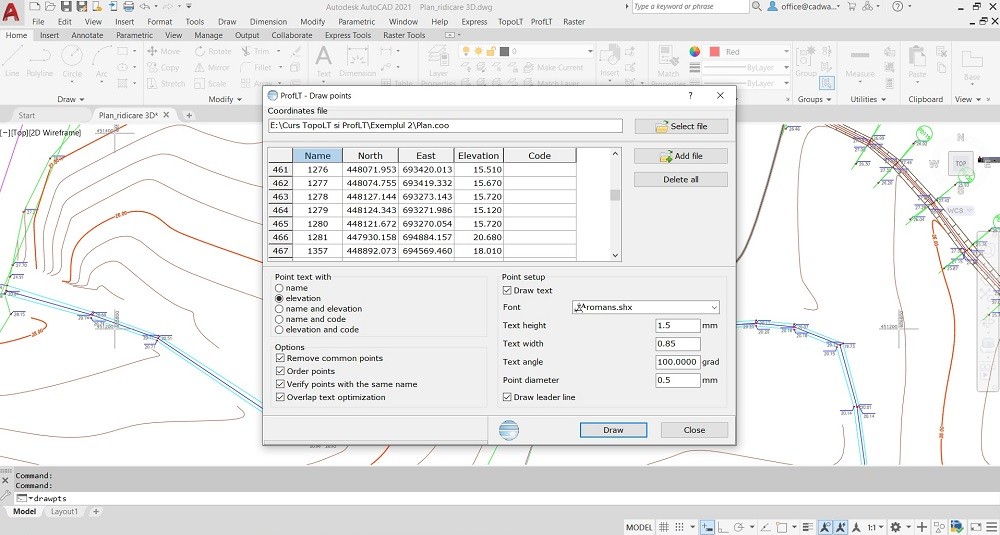Screen dimensions: 1000x535
Task: Click the Plot printer icon
Action: click(128, 6)
